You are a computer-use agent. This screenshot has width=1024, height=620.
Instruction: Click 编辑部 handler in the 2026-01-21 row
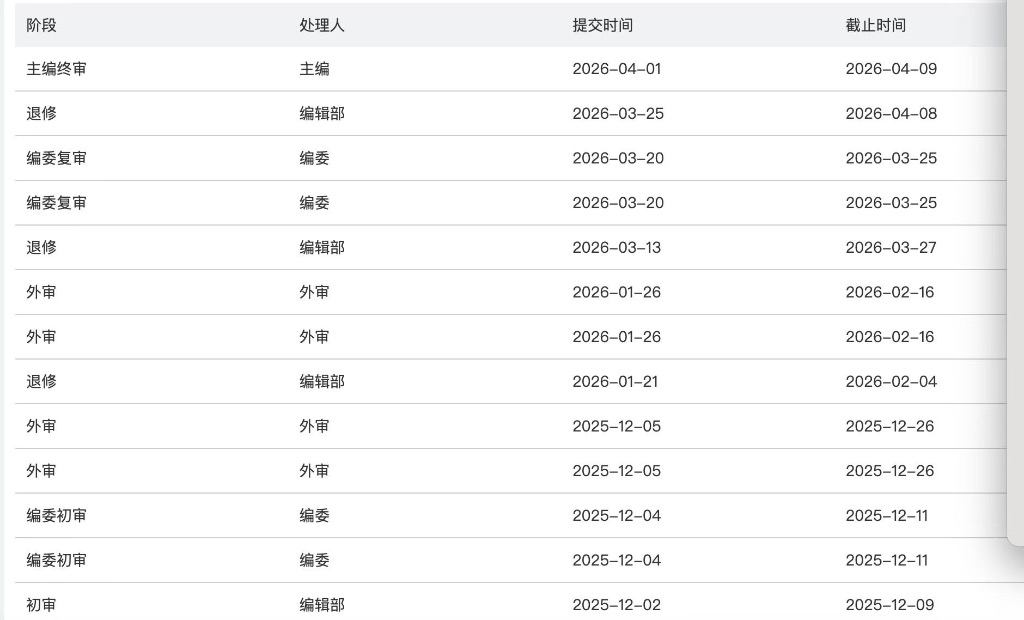point(322,381)
